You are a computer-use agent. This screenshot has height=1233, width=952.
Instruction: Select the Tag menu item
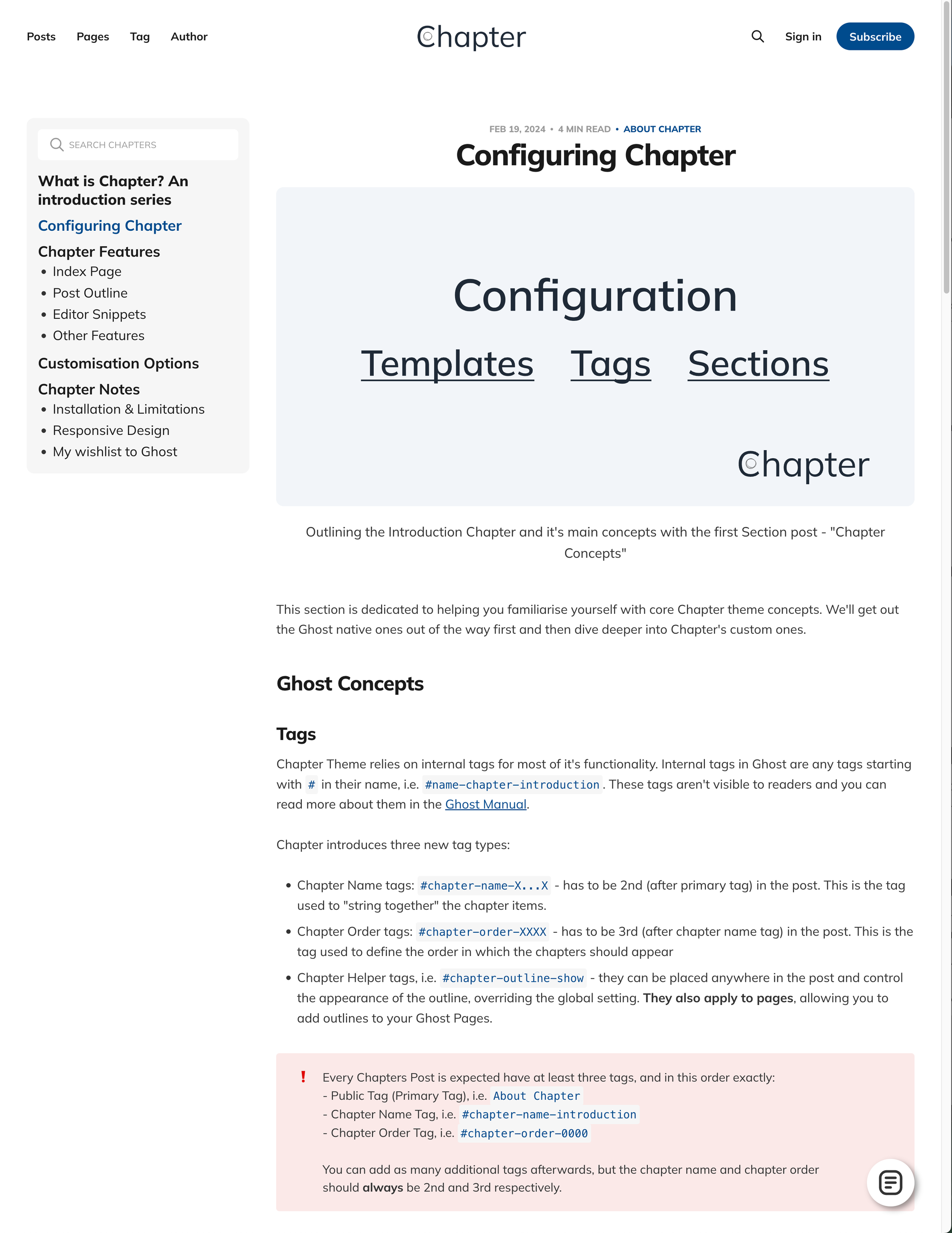click(139, 36)
